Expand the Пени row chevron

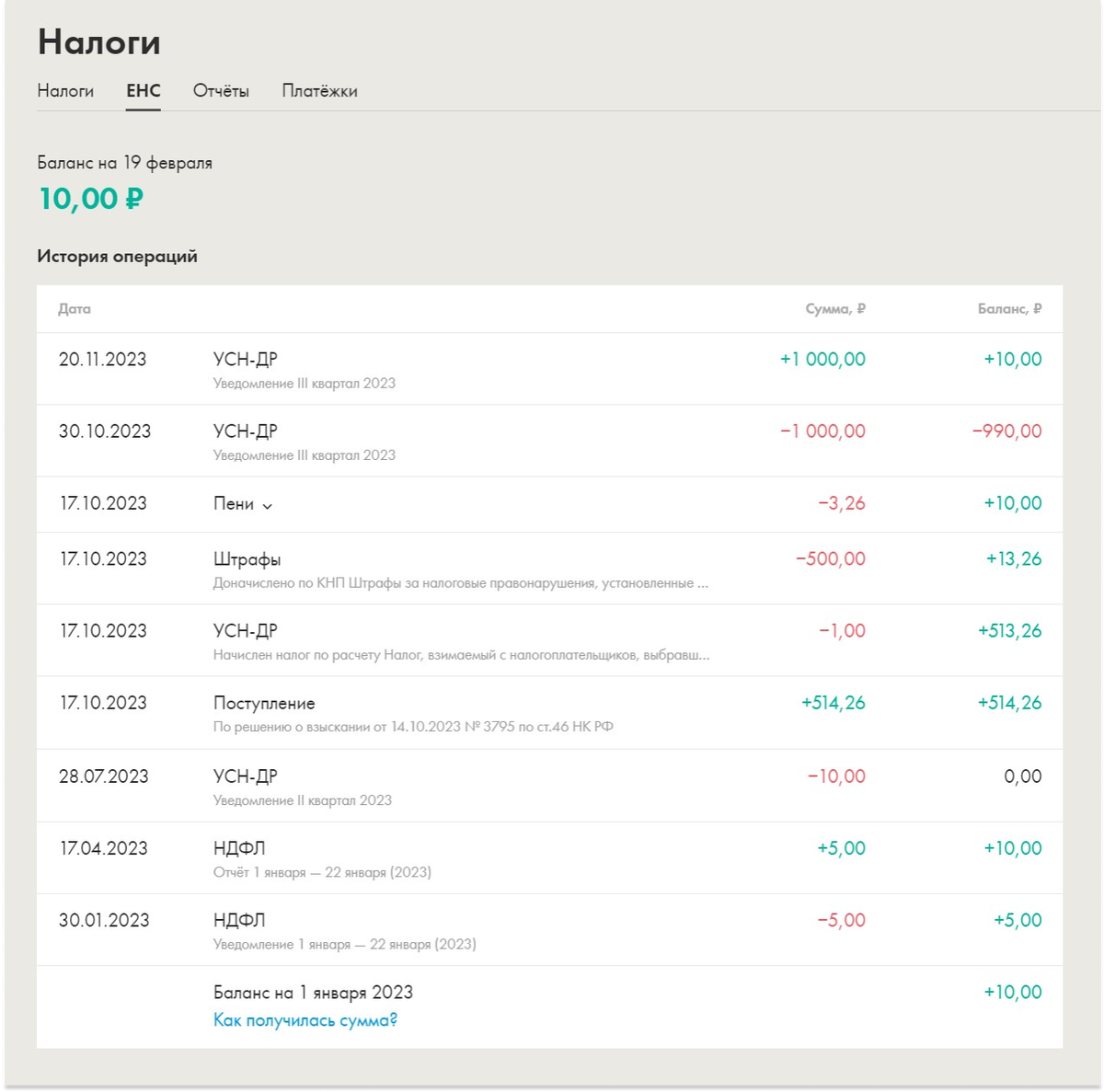[x=267, y=505]
